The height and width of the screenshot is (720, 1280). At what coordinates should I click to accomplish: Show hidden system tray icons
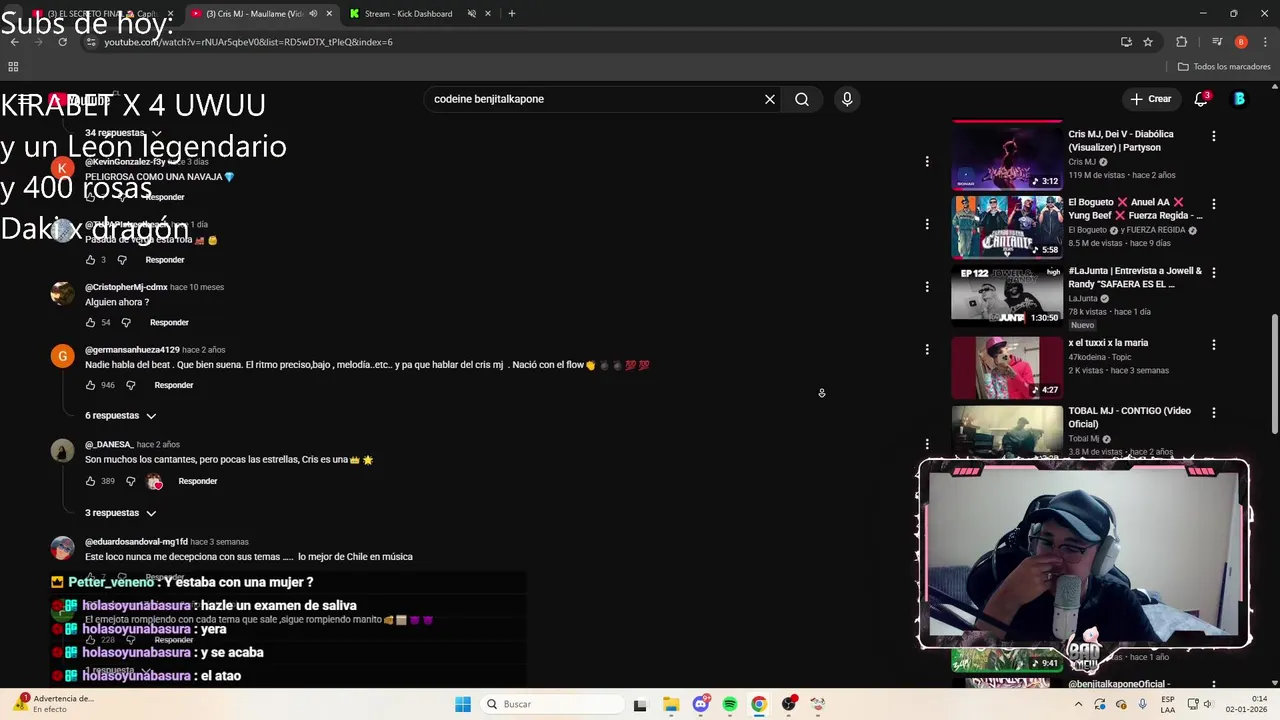click(x=1078, y=704)
